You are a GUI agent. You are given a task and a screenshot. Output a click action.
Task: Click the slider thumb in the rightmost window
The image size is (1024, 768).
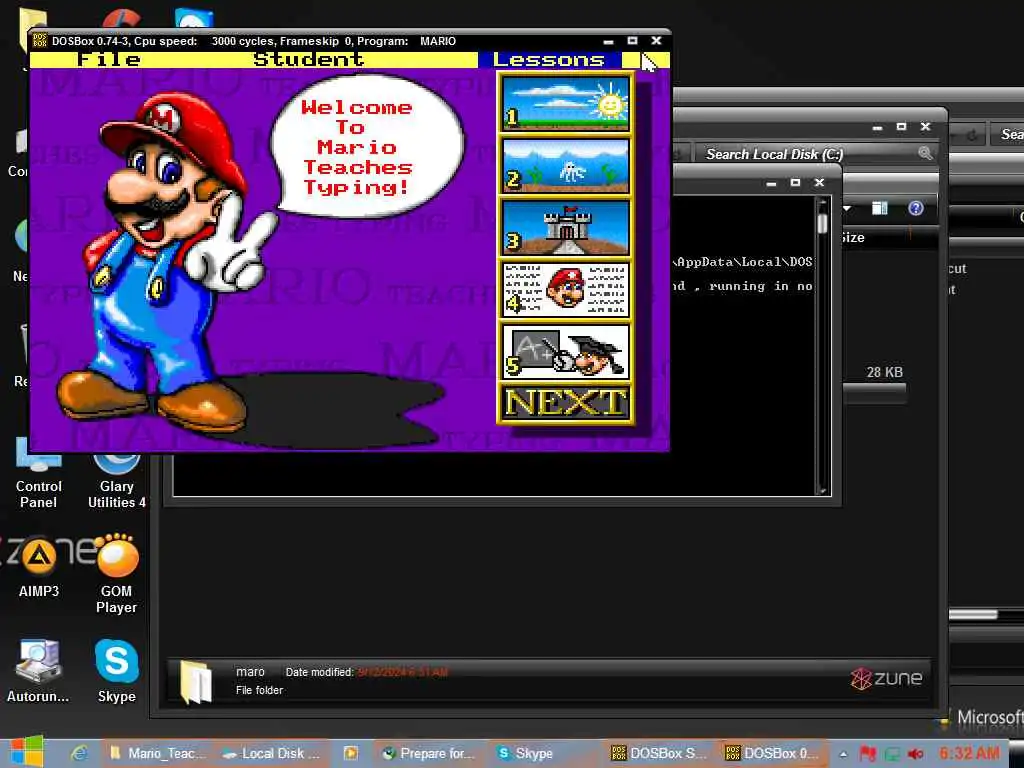973,615
